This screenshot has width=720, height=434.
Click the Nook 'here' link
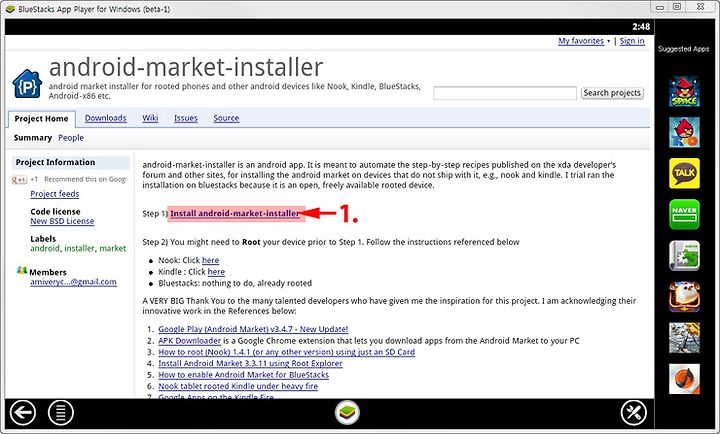[x=211, y=260]
